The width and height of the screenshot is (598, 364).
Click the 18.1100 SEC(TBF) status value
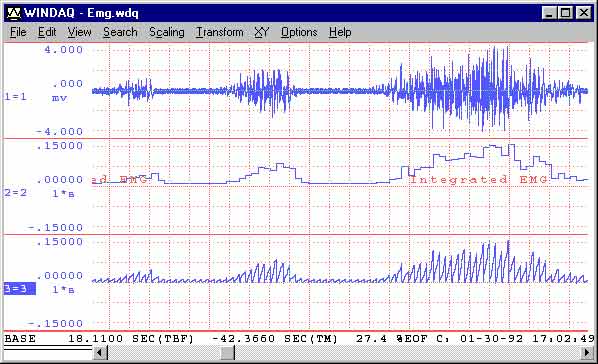pyautogui.click(x=131, y=339)
